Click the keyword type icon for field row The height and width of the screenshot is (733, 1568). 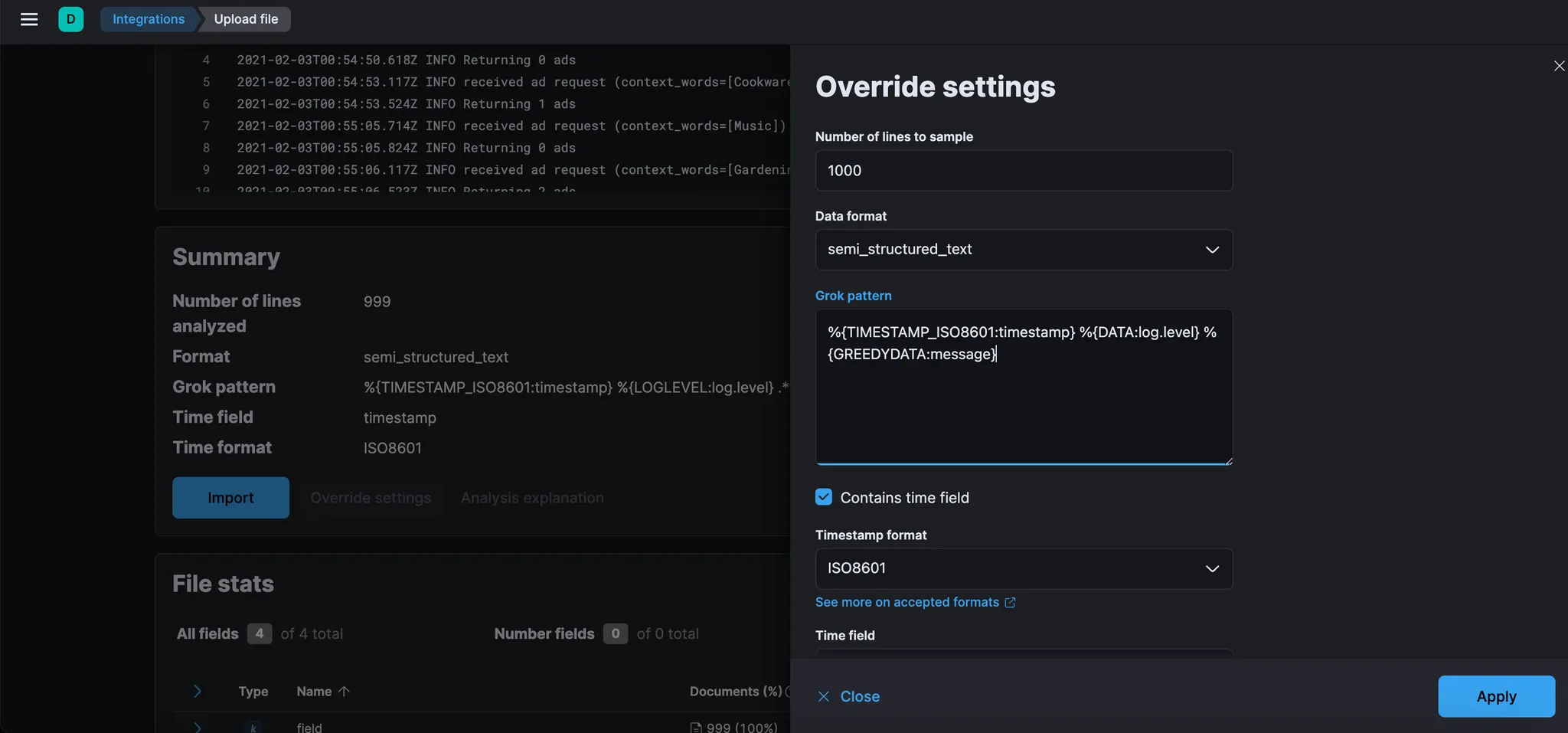pyautogui.click(x=253, y=727)
